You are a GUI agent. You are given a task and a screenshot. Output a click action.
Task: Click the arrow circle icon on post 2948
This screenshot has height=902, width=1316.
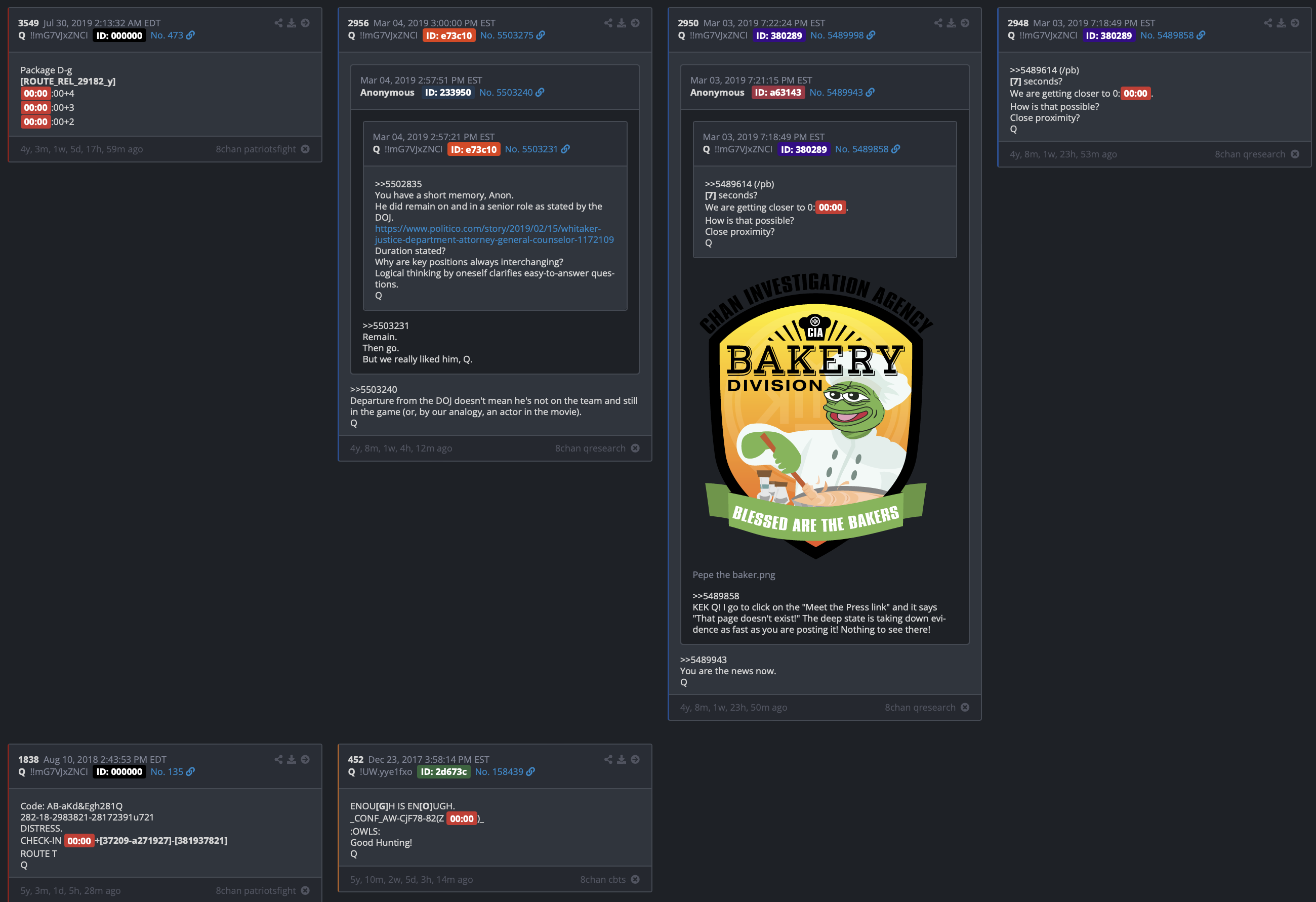pos(1295,23)
